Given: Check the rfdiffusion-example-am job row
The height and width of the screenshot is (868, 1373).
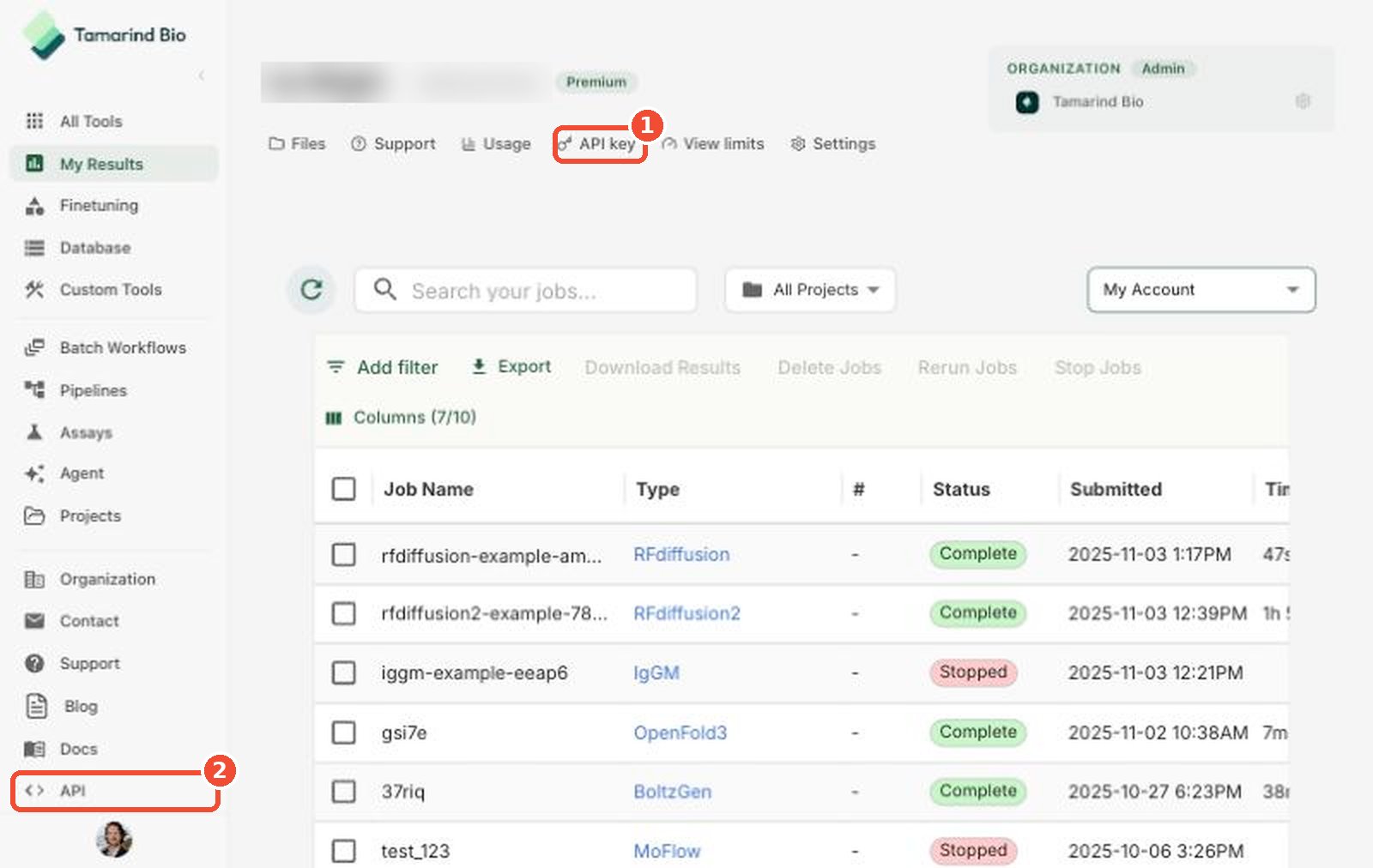Looking at the screenshot, I should 344,555.
